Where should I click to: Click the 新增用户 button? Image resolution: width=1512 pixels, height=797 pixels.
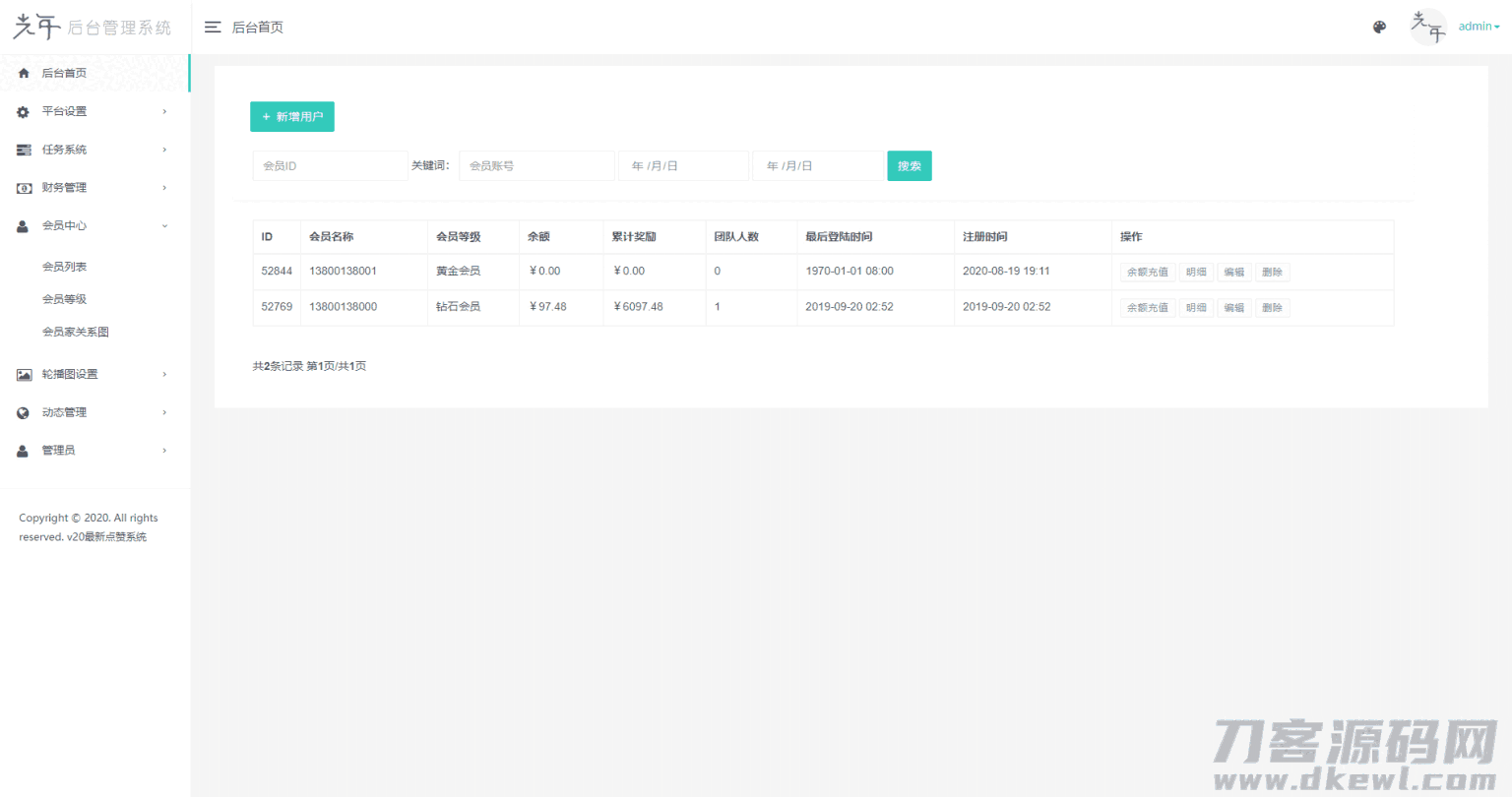point(292,117)
